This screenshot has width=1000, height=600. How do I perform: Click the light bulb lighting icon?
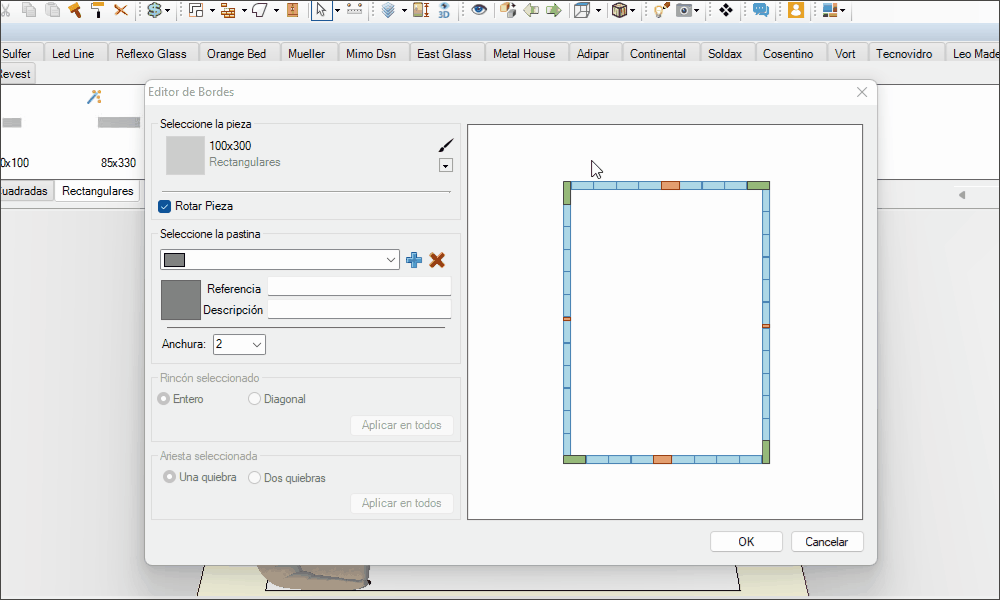(x=661, y=10)
